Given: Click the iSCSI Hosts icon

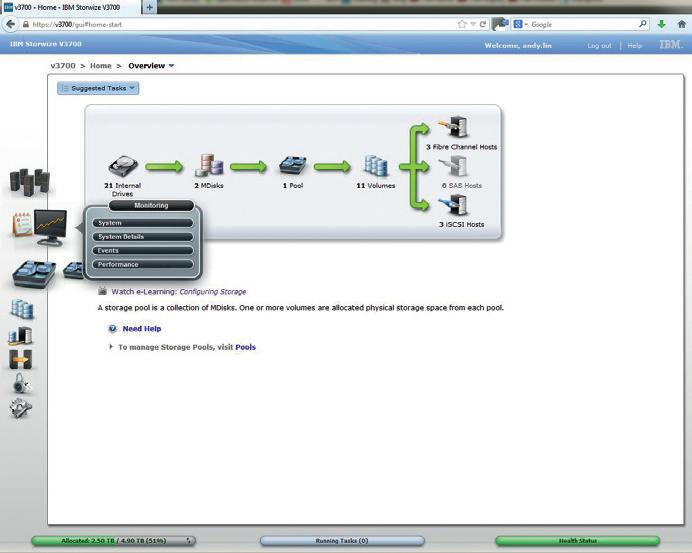Looking at the screenshot, I should [x=453, y=205].
